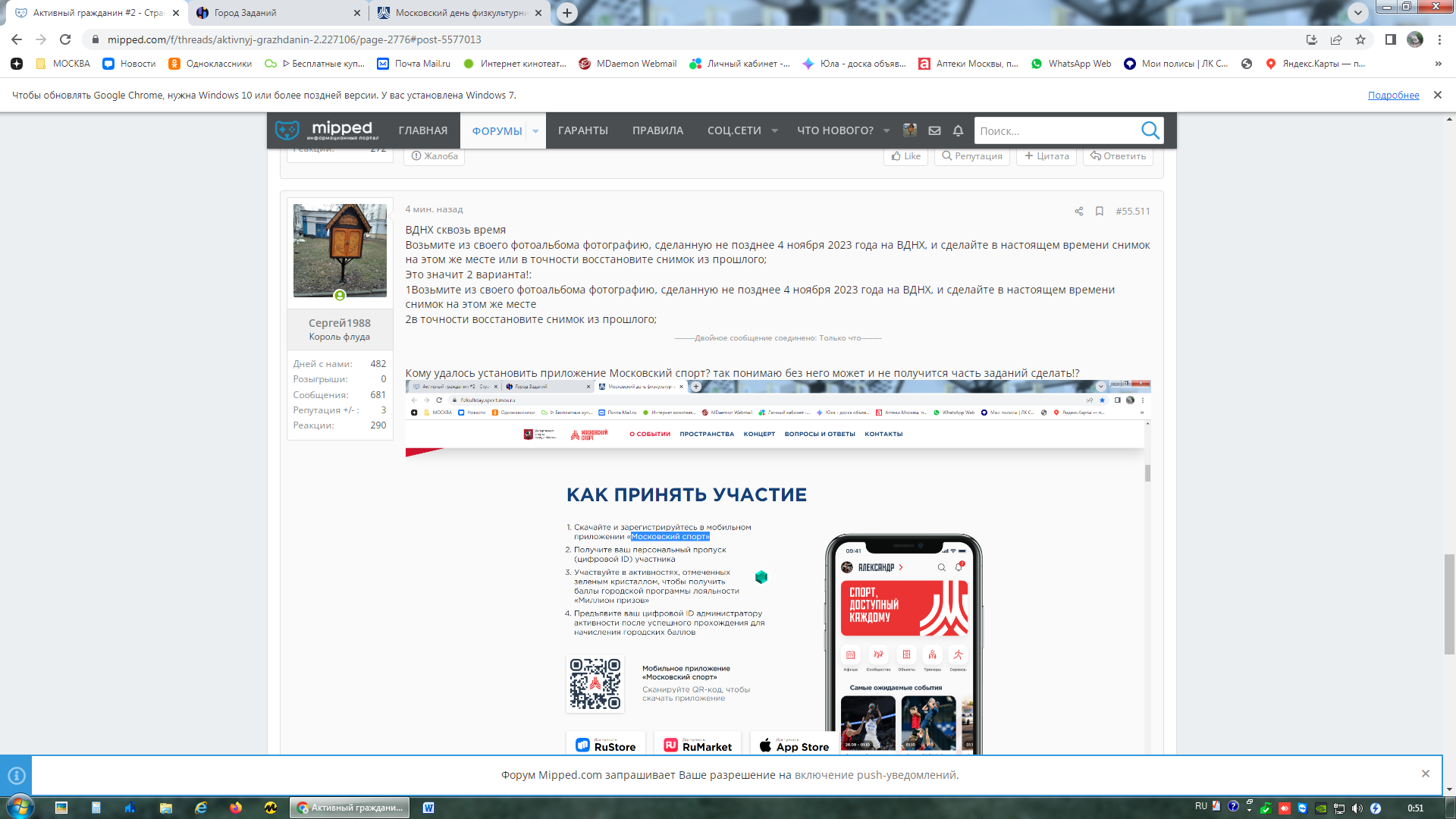Click the Жалоба report button

tap(435, 156)
